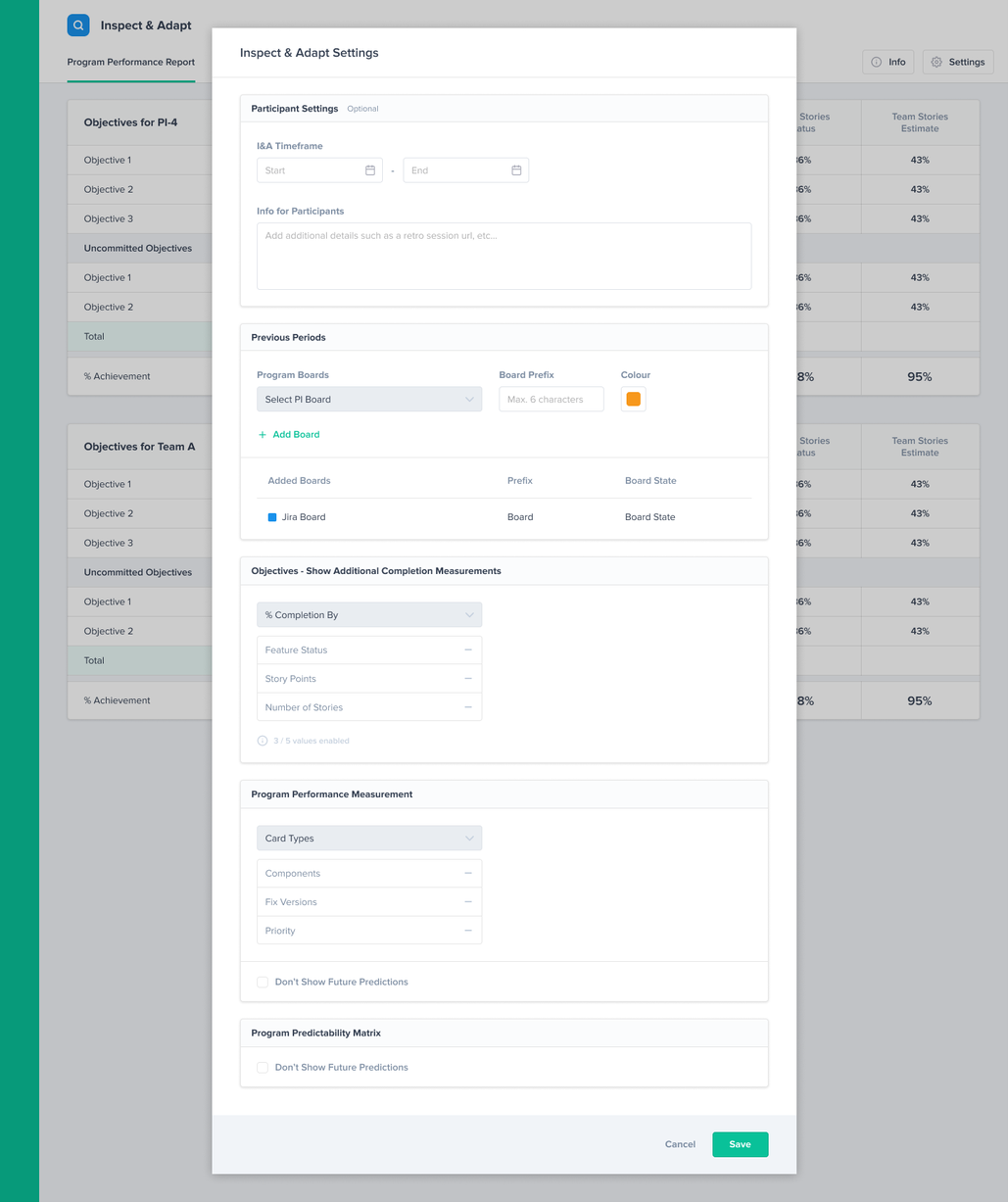This screenshot has width=1008, height=1202.
Task: Check Don't Show Future Predictions in Program Predictability Matrix
Action: click(x=262, y=1067)
